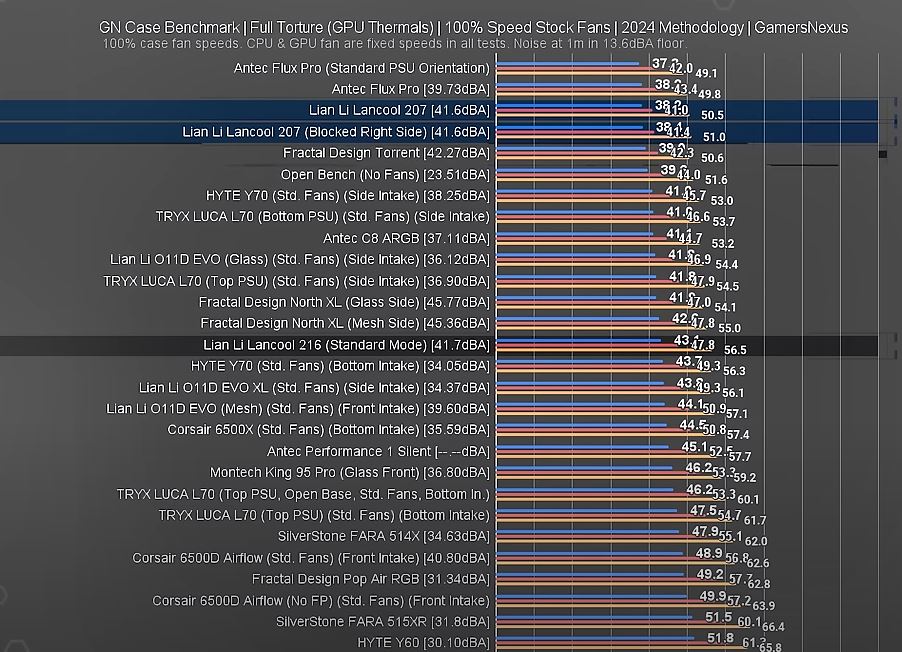The image size is (902, 652).
Task: Click the 51.6 value for Open Bench
Action: pos(716,180)
